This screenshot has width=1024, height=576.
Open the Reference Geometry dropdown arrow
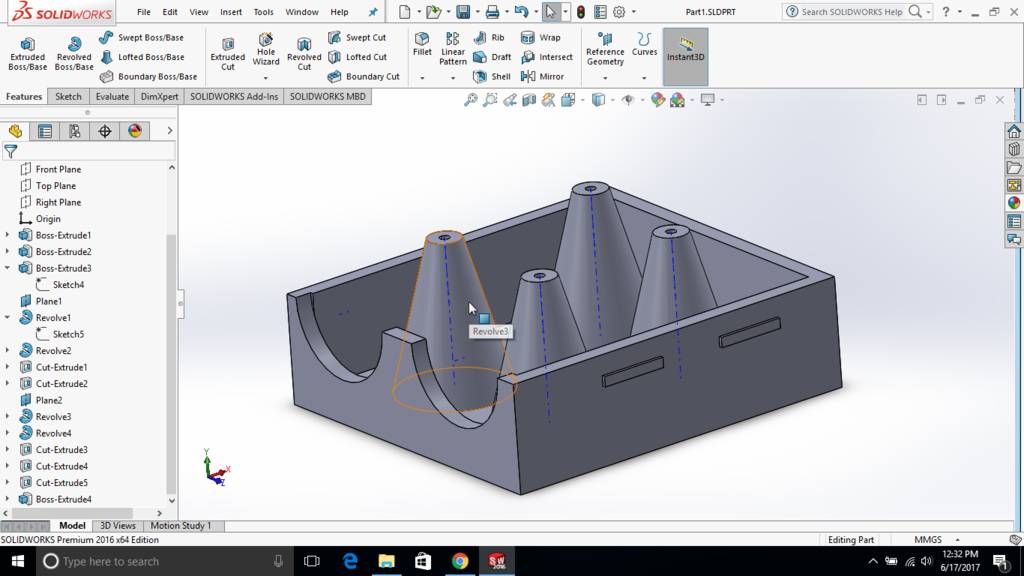coord(605,78)
